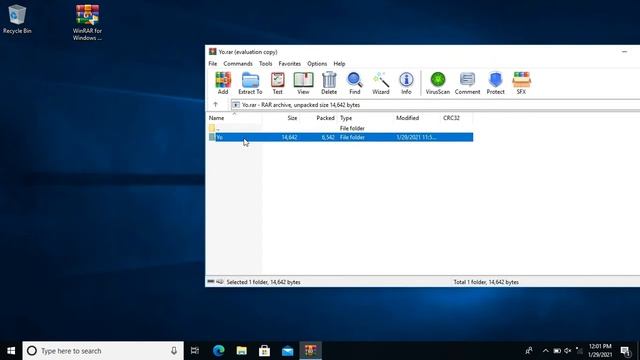Click the Protect shield icon
This screenshot has height=360, width=640.
pos(496,83)
